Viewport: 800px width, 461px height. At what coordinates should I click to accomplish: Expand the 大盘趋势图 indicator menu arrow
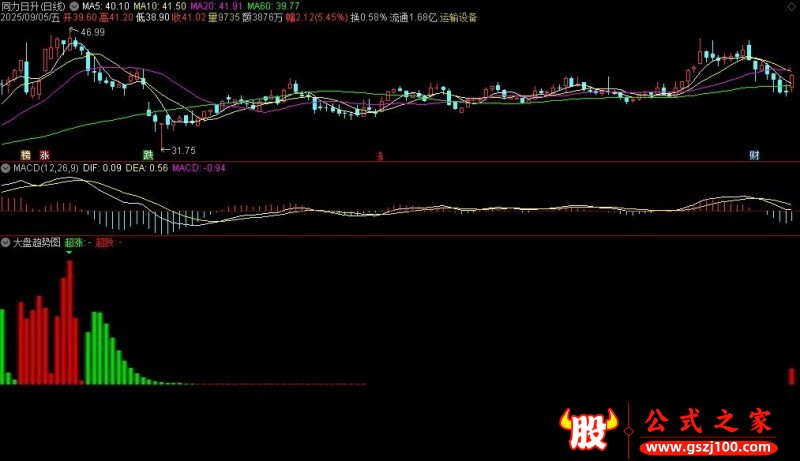6,243
